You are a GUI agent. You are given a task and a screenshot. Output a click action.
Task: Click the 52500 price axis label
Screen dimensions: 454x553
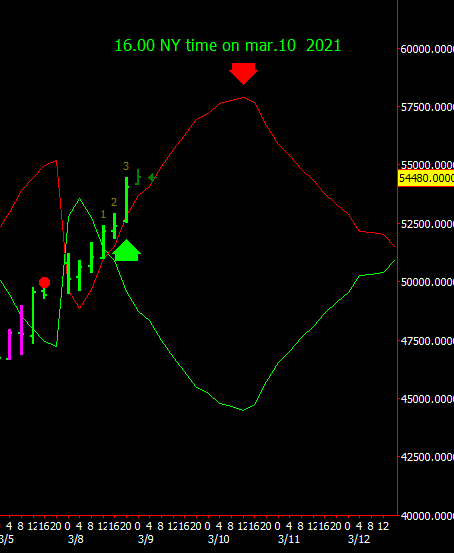tap(427, 224)
